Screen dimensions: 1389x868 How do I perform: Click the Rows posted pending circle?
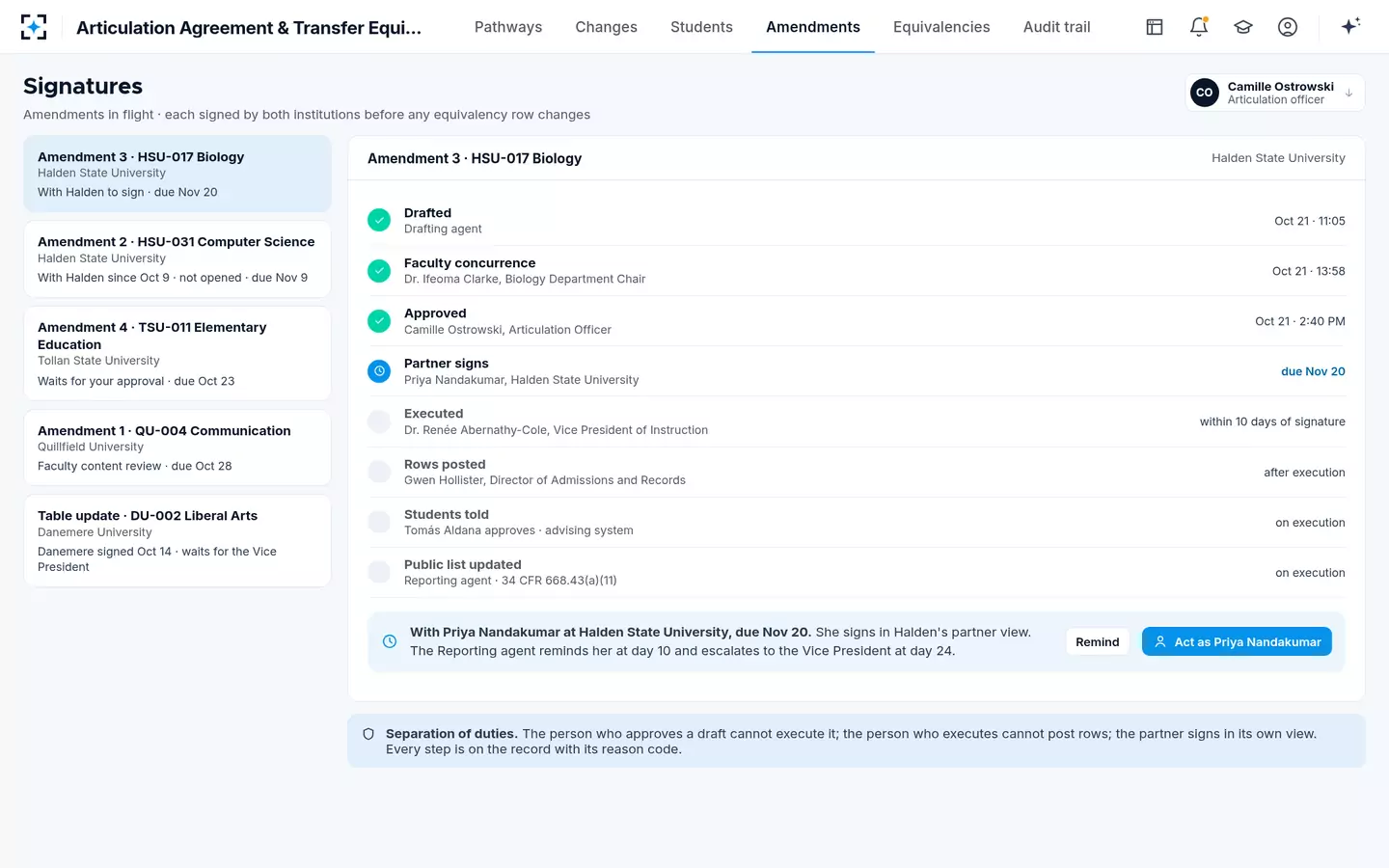click(x=379, y=472)
